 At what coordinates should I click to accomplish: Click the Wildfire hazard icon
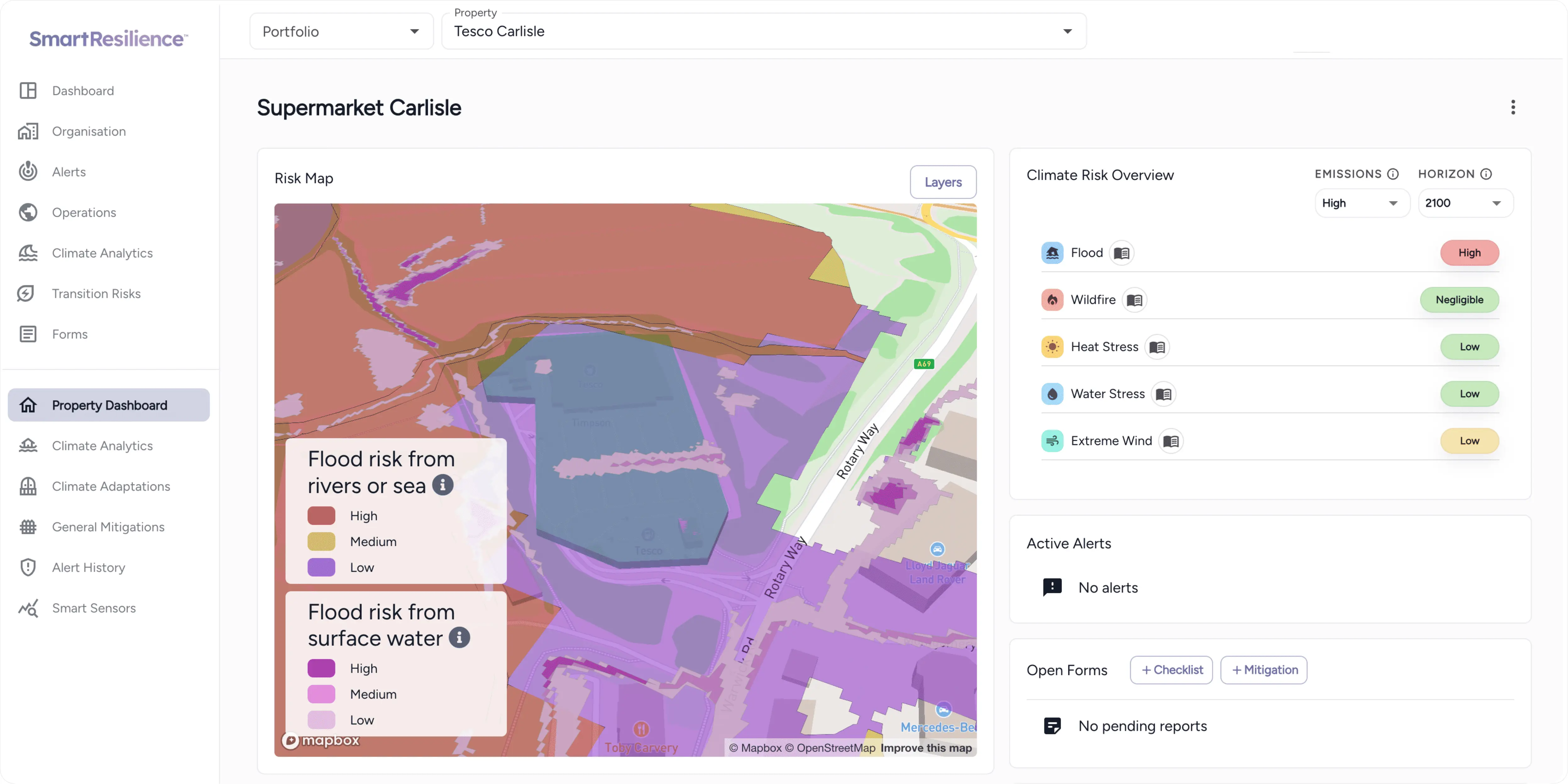point(1053,299)
